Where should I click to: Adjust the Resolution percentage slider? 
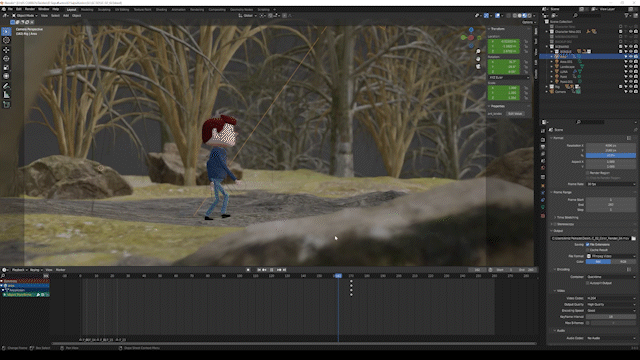click(x=611, y=156)
